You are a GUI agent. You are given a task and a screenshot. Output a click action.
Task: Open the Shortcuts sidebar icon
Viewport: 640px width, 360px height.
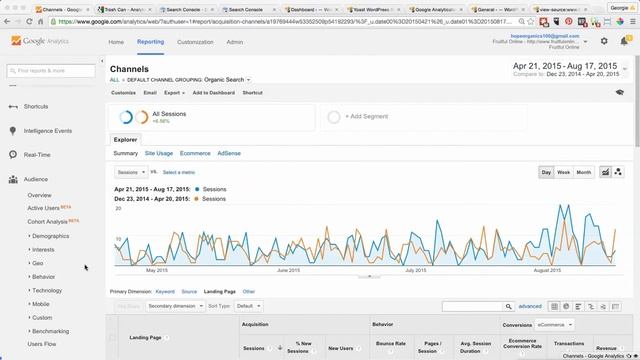pyautogui.click(x=13, y=107)
